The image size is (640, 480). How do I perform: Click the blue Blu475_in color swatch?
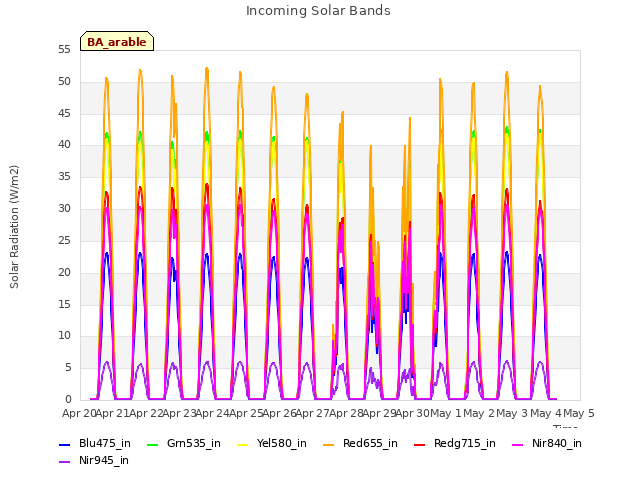[64, 444]
